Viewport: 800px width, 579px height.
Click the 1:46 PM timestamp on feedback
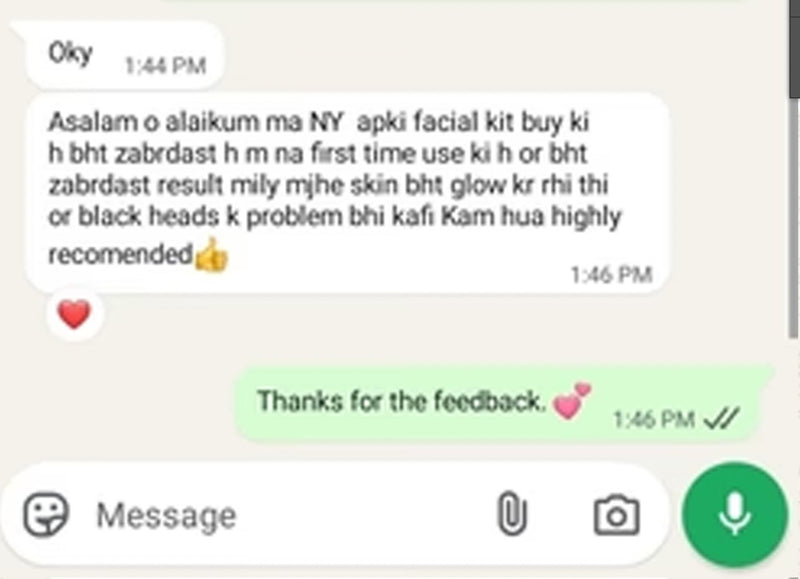tap(611, 274)
